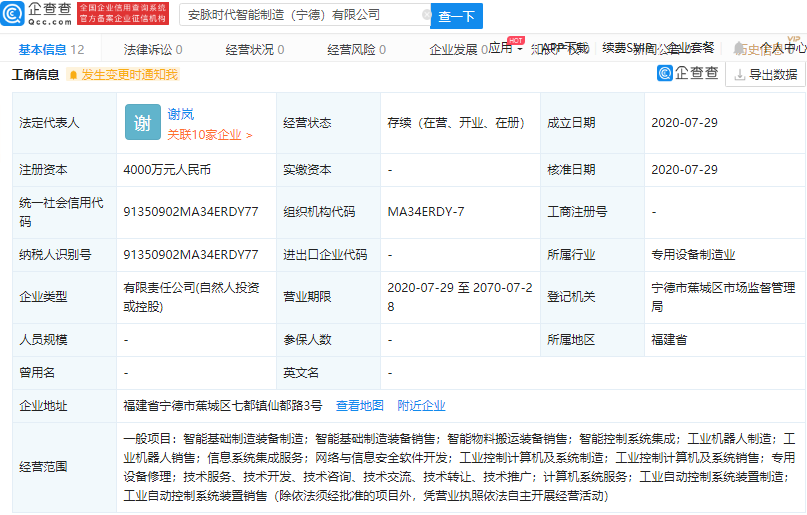Select the region value 福建省
The width and height of the screenshot is (807, 515).
669,340
